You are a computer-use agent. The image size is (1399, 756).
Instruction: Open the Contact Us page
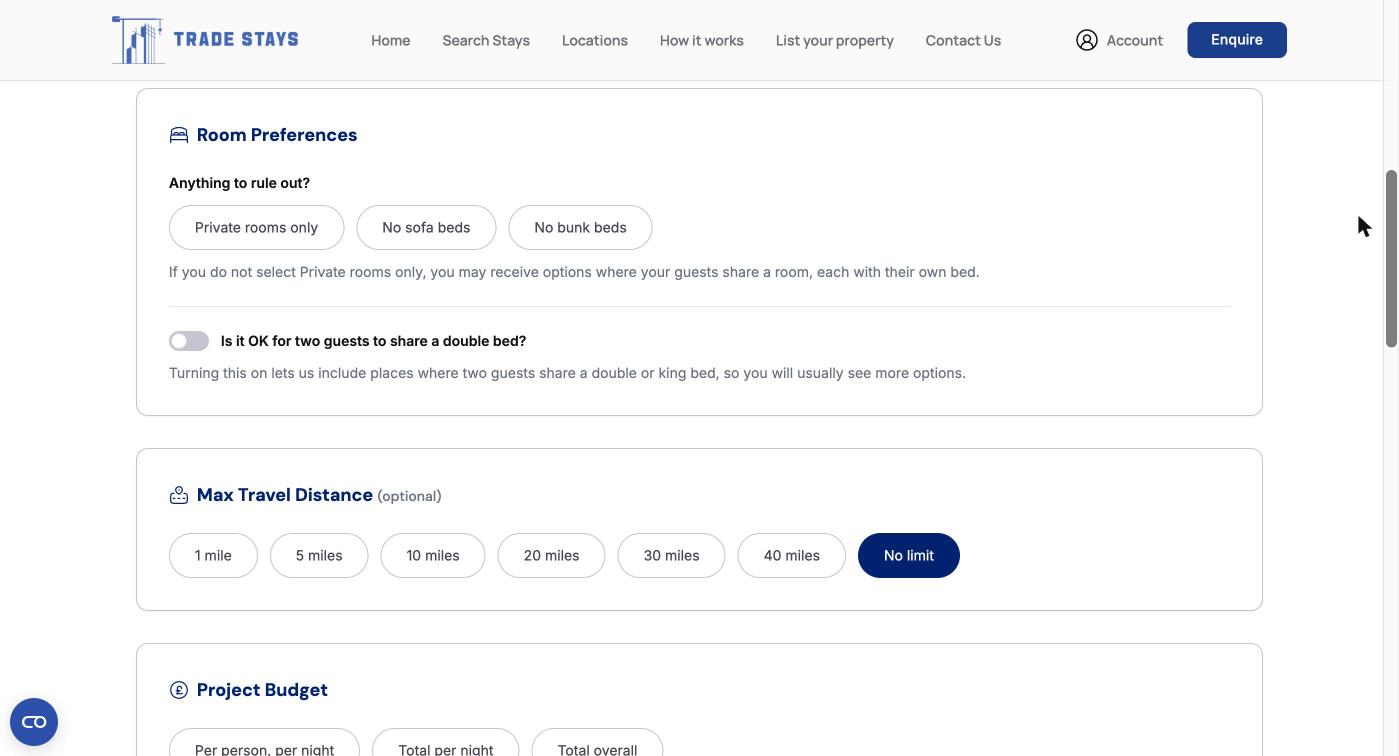click(963, 40)
